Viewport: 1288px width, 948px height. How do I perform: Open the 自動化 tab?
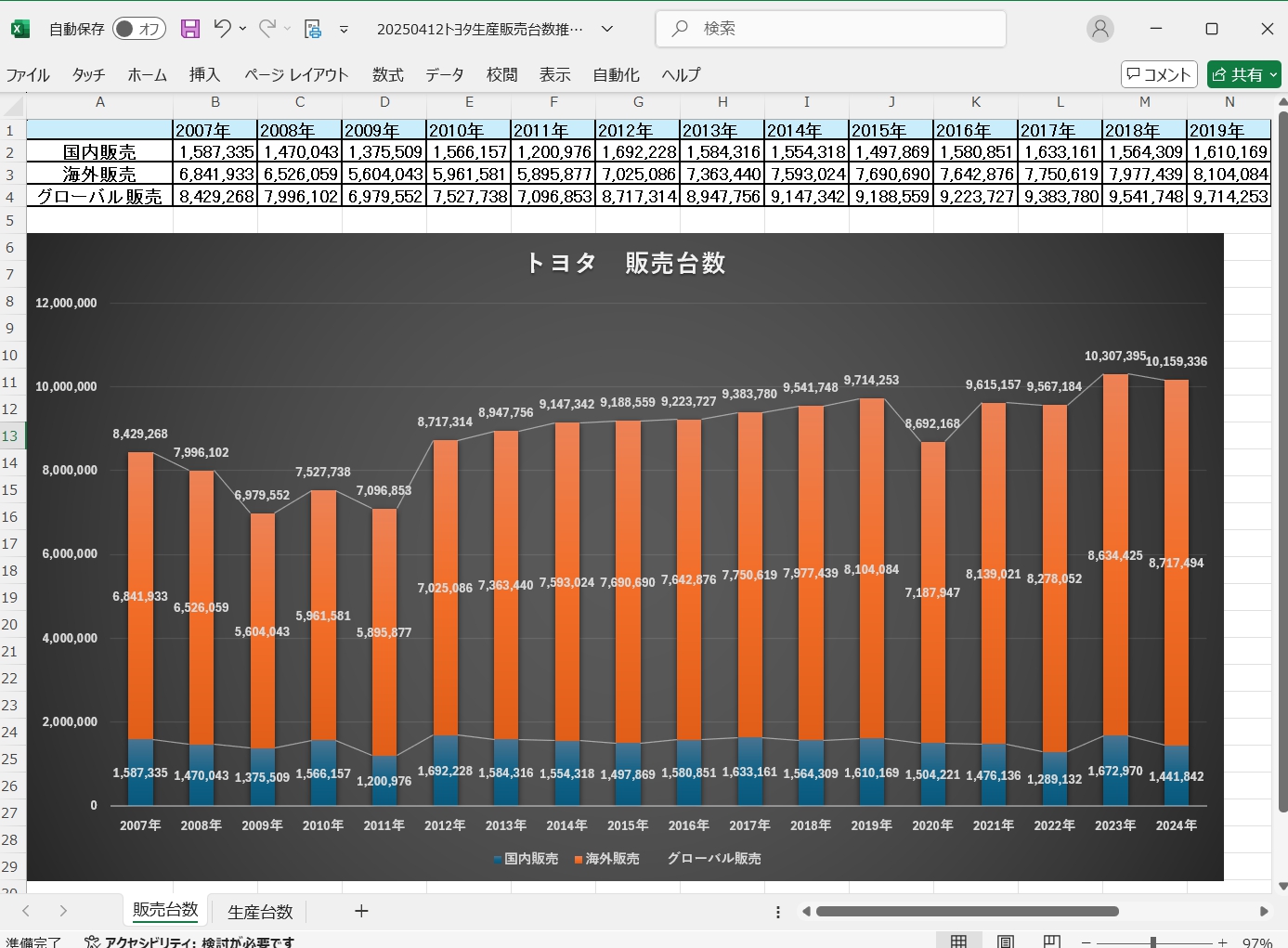[x=617, y=75]
